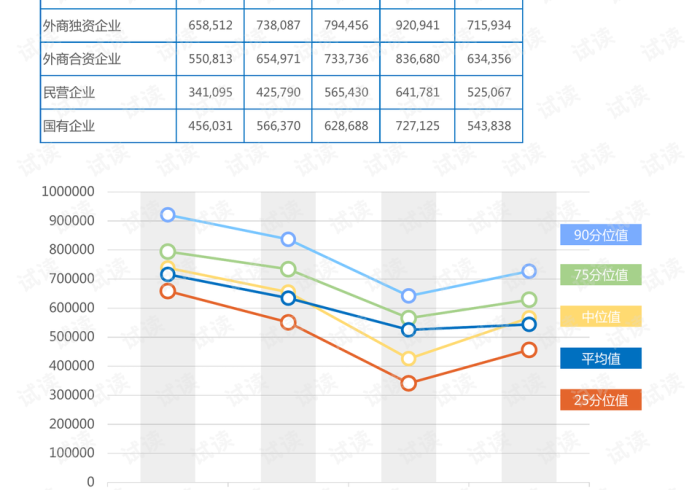This screenshot has width=700, height=490.
Task: Select the 国有企业 row label
Action: pyautogui.click(x=69, y=126)
